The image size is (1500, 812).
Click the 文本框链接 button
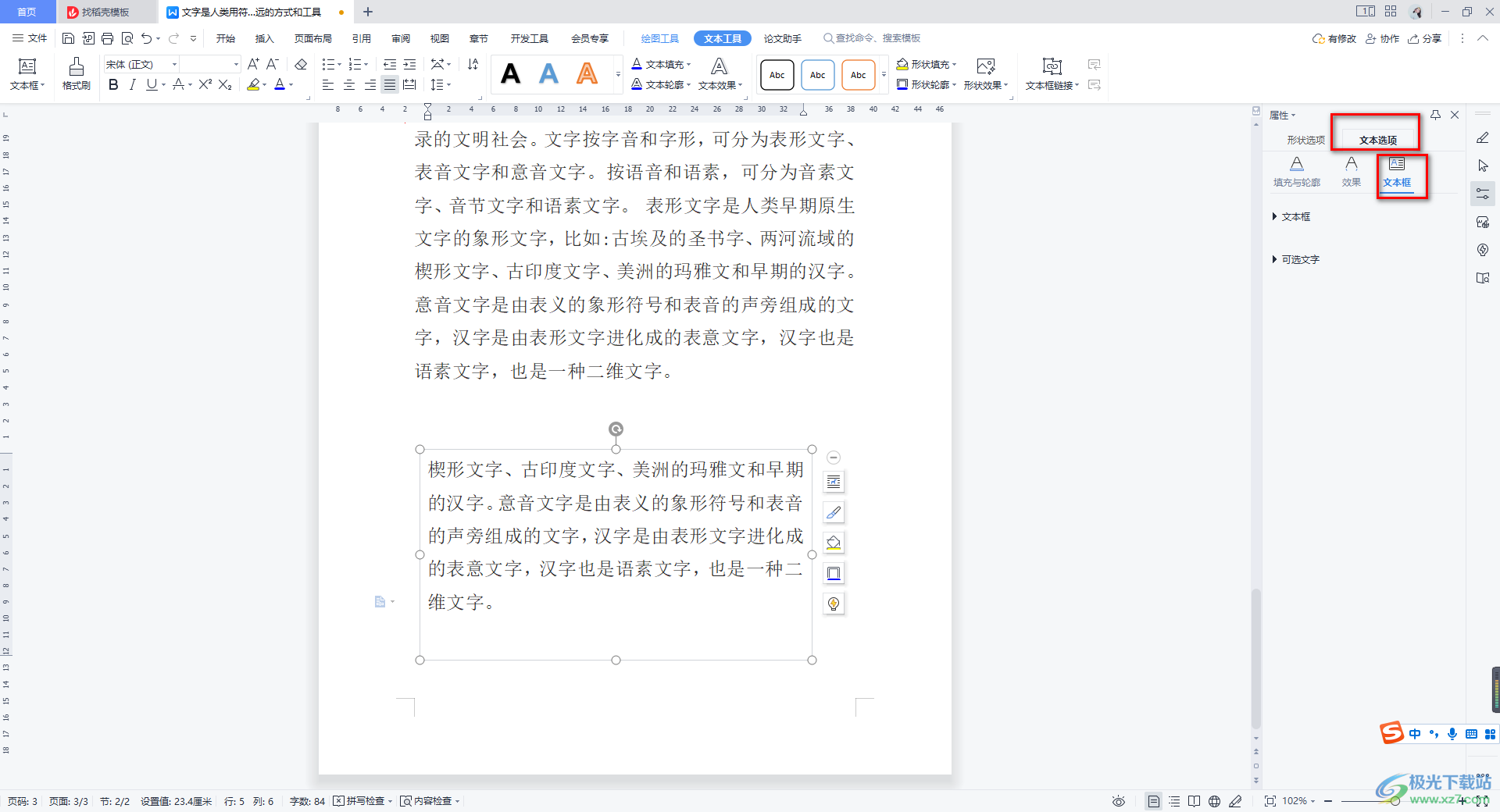coord(1052,74)
